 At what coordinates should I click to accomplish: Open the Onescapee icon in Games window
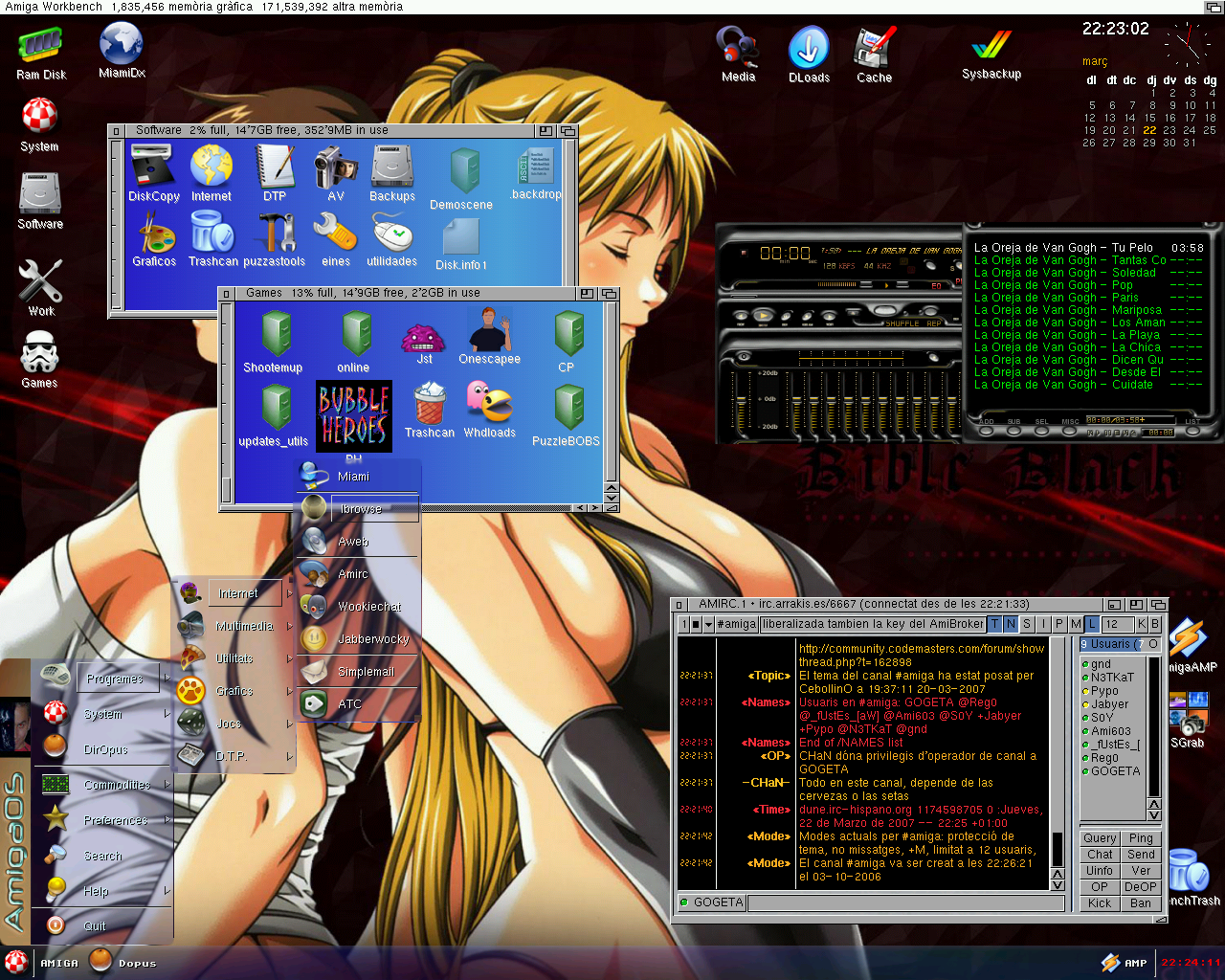489,329
